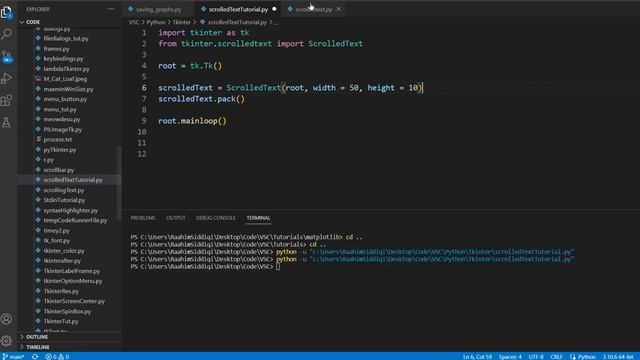The height and width of the screenshot is (360, 640).
Task: Click the git branch main status item
Action: (13, 356)
